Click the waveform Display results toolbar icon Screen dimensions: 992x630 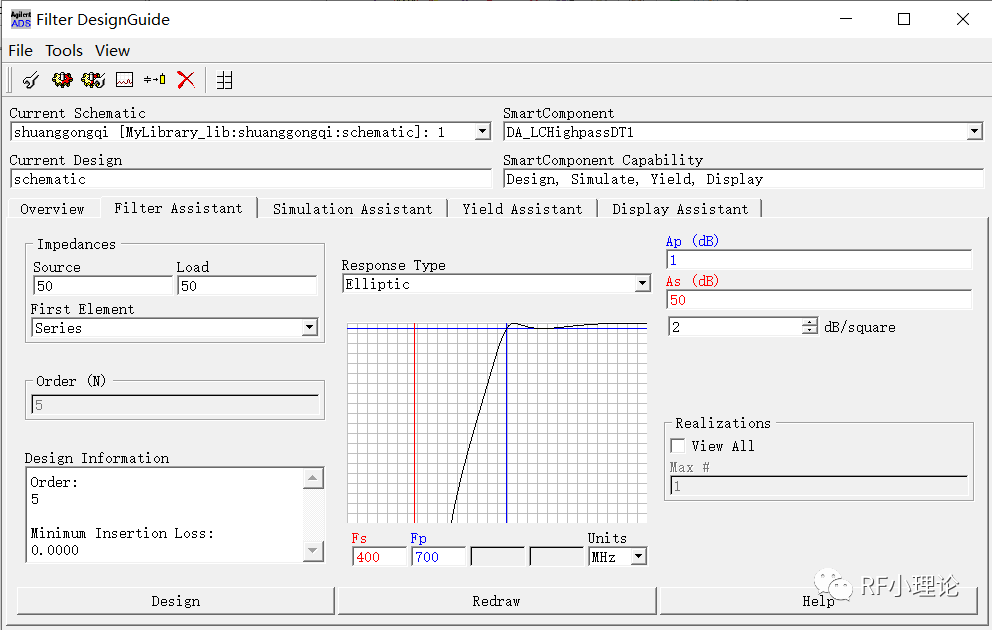point(125,80)
